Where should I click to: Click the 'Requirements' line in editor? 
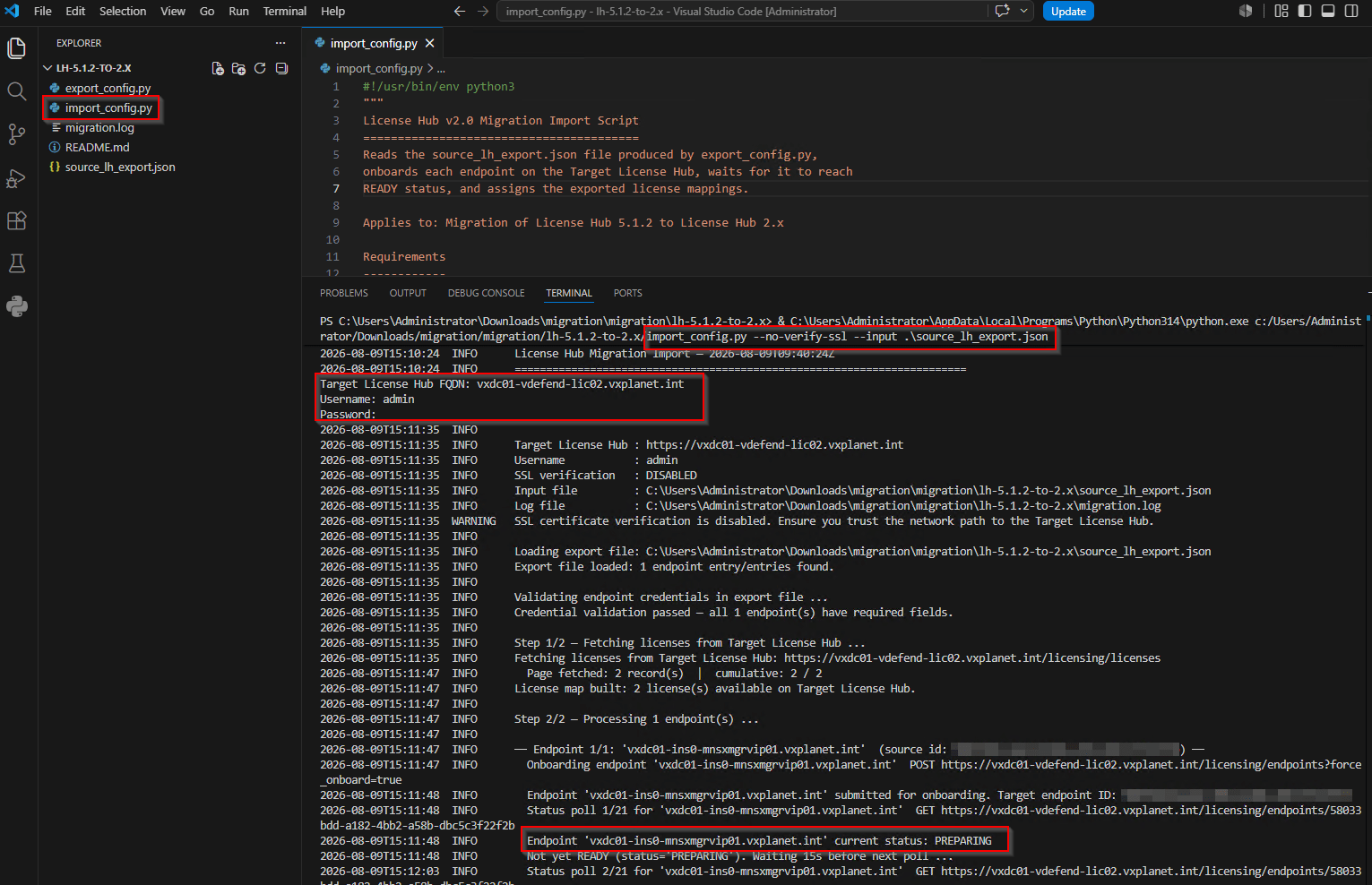pos(404,257)
